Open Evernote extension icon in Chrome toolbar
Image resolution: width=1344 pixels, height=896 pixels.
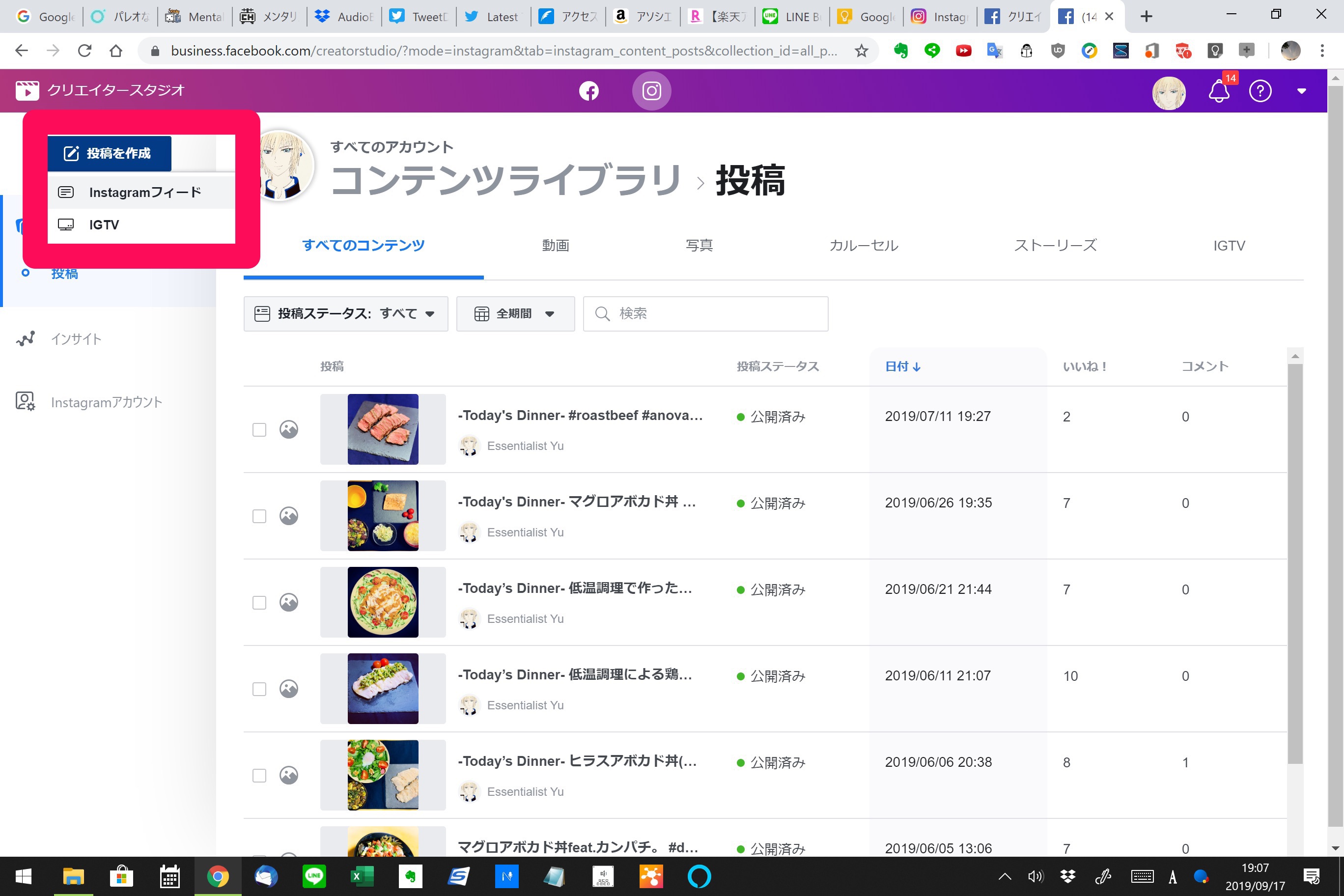pyautogui.click(x=901, y=51)
